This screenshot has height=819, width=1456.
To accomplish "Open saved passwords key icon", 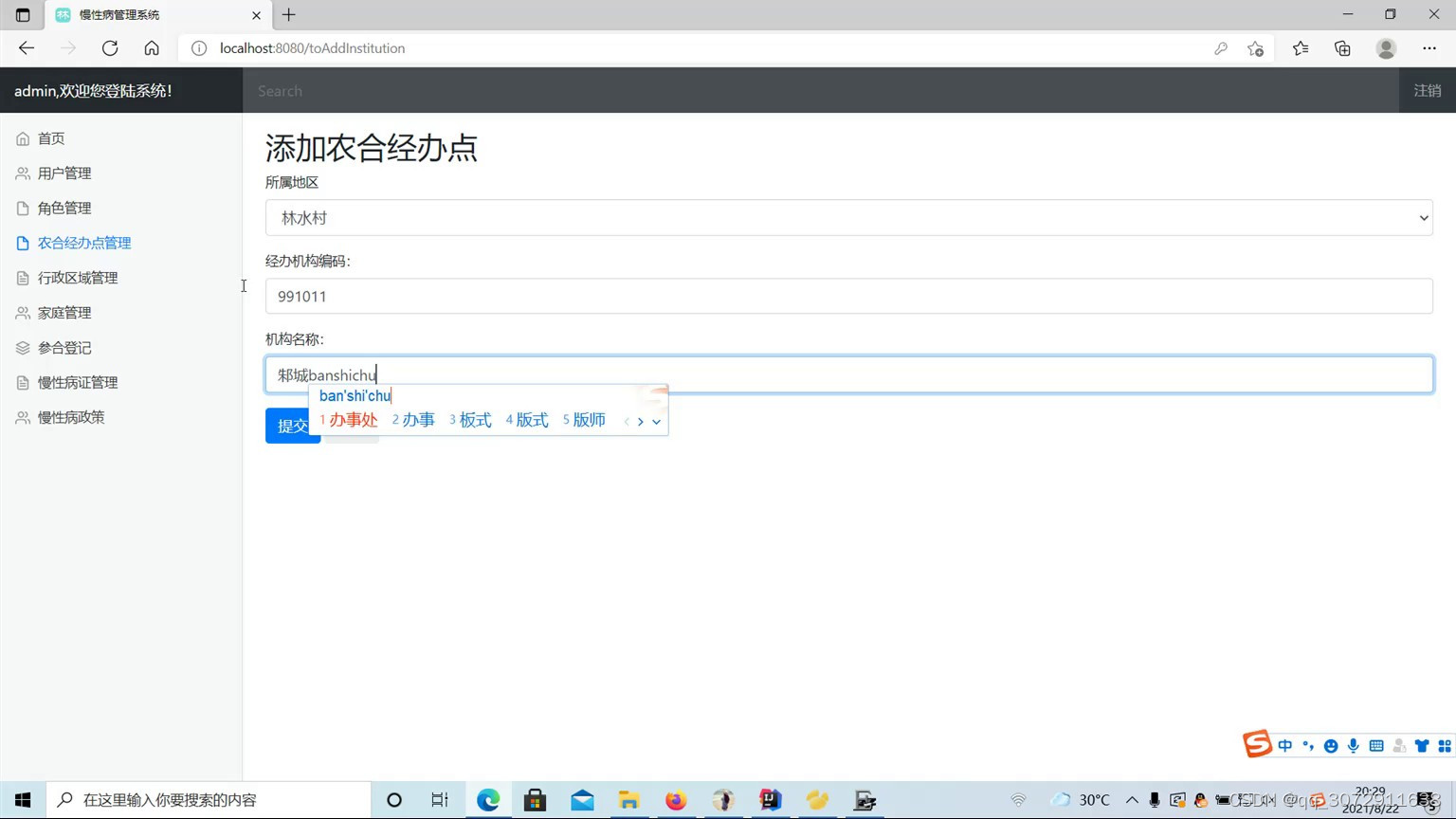I will click(1221, 48).
